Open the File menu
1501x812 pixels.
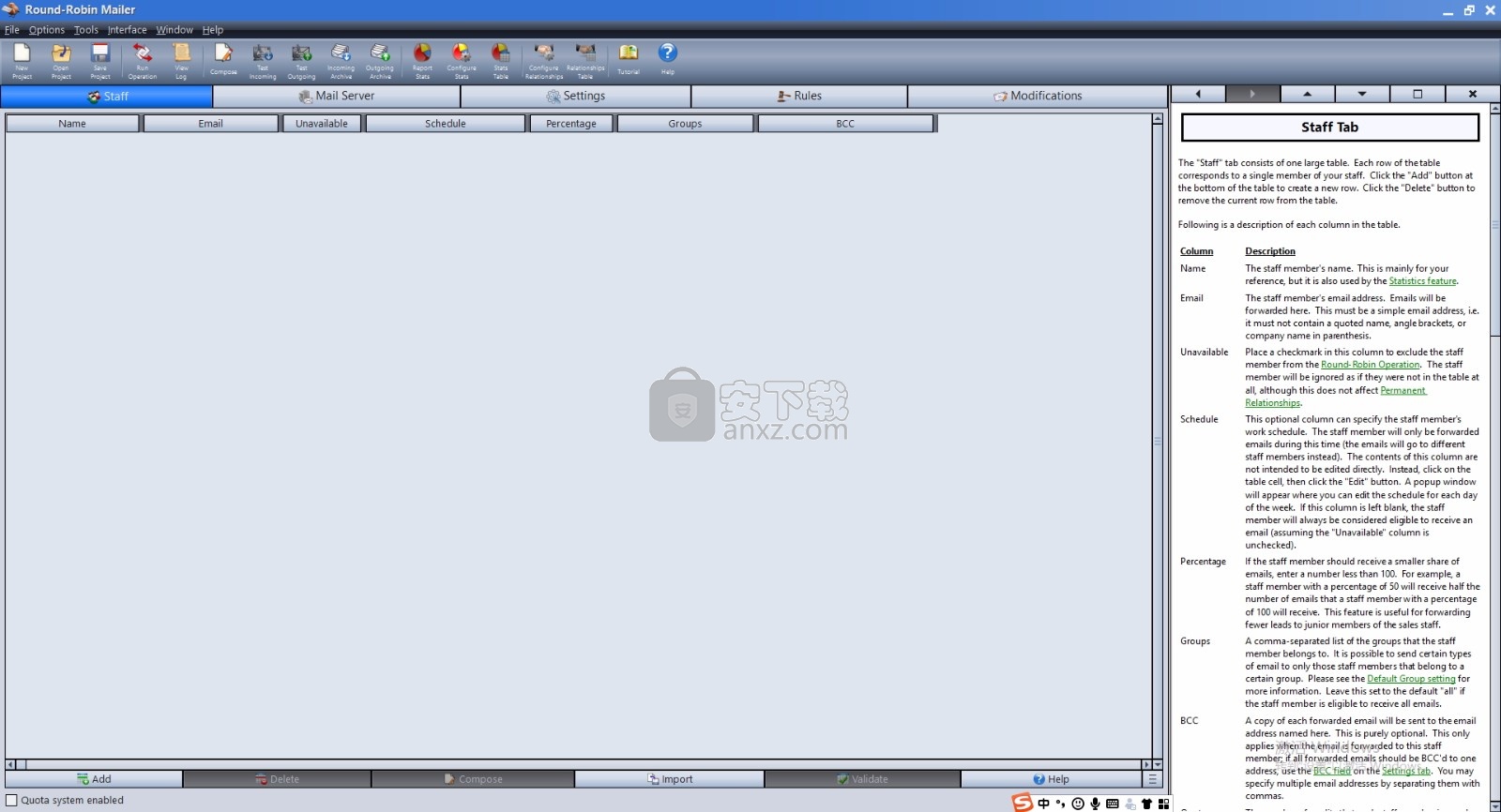click(x=12, y=30)
